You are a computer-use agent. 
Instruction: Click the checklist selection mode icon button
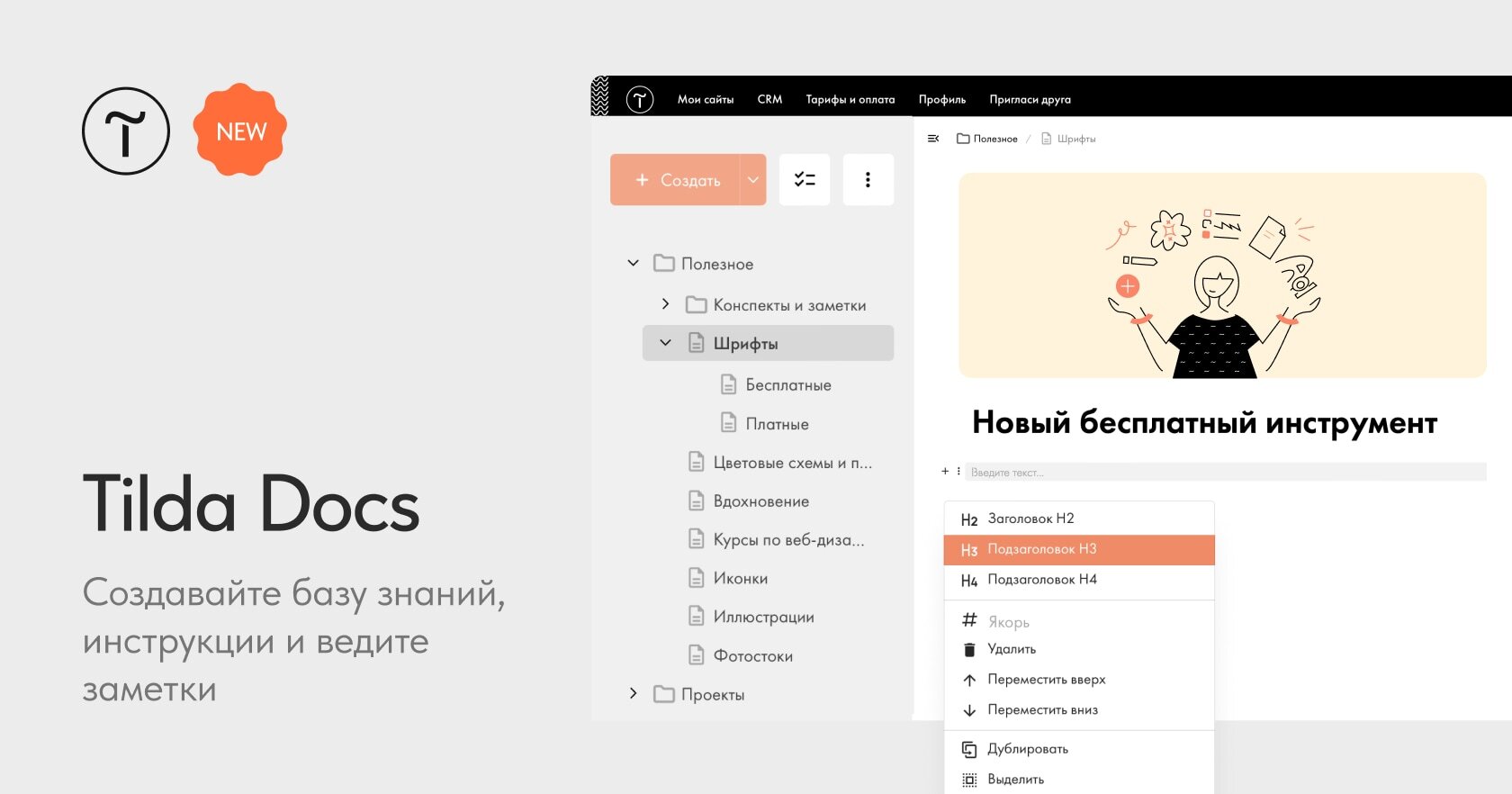[x=805, y=180]
